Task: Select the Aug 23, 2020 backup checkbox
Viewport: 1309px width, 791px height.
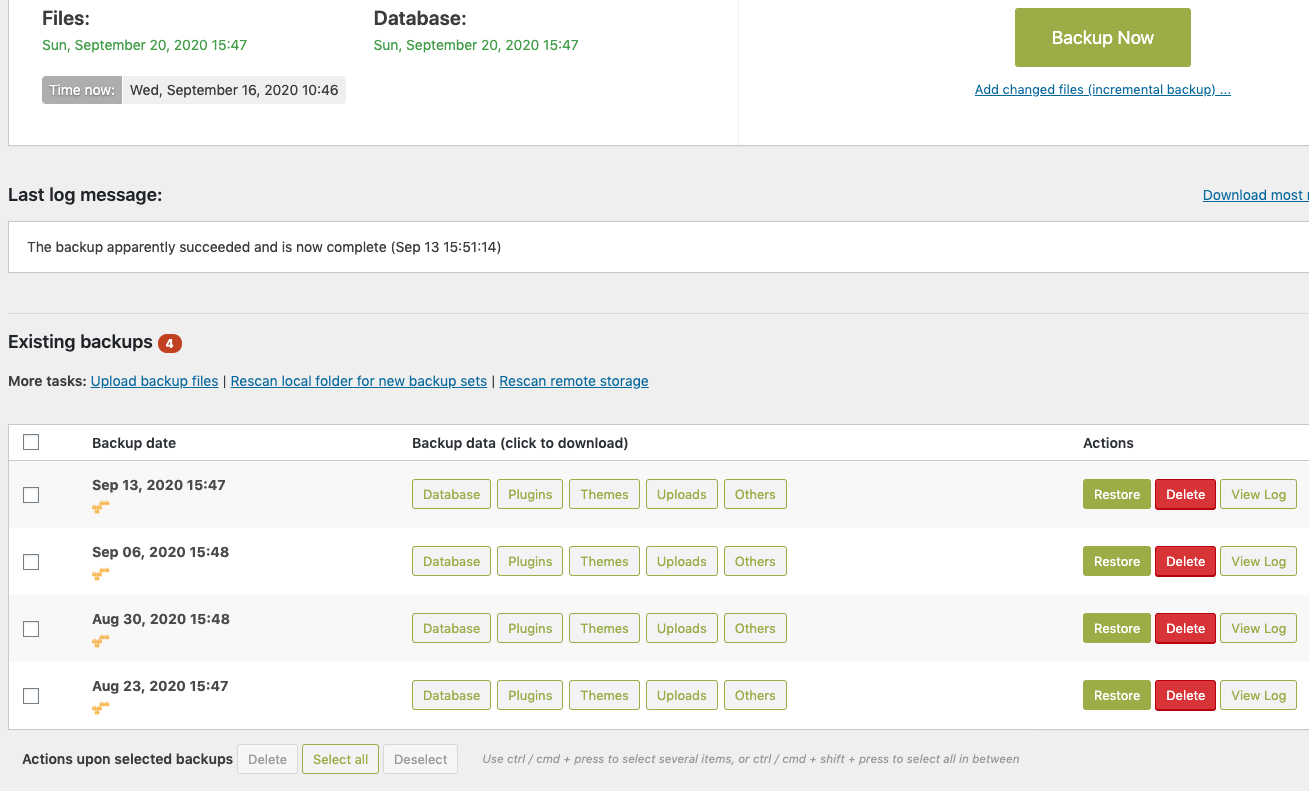Action: [x=31, y=695]
